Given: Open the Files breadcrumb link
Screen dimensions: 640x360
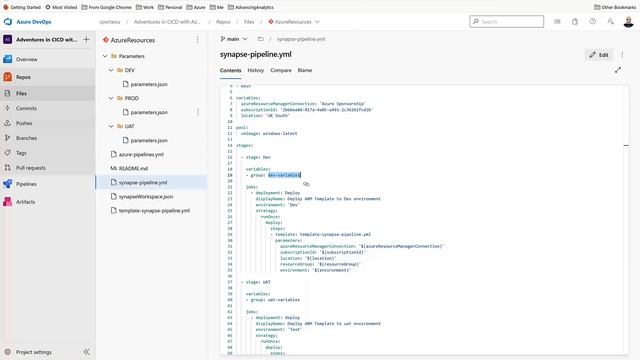Looking at the screenshot, I should (249, 22).
